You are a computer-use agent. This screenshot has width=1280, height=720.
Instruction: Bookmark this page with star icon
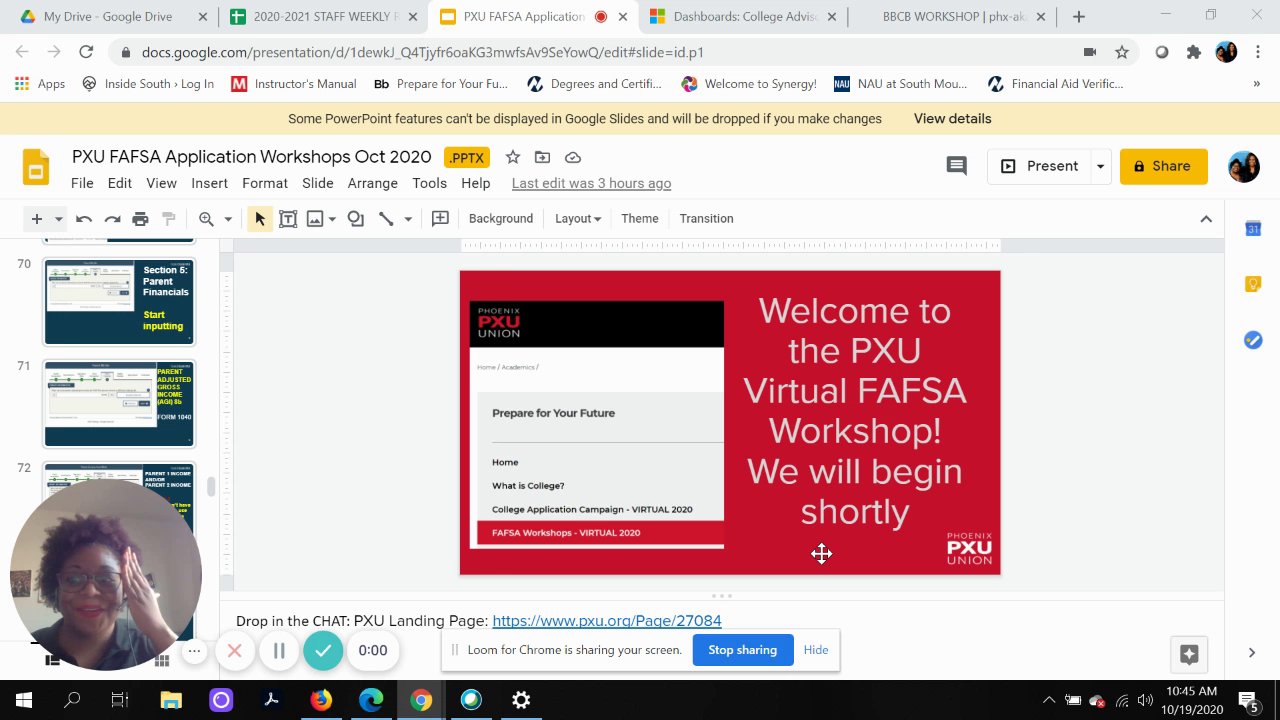(x=1122, y=52)
